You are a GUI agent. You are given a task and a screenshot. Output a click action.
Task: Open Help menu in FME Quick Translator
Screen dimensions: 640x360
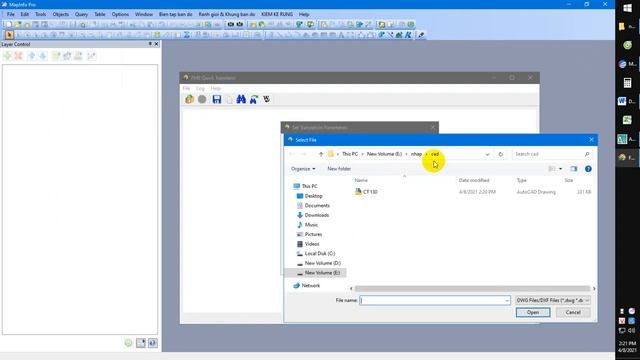[216, 88]
